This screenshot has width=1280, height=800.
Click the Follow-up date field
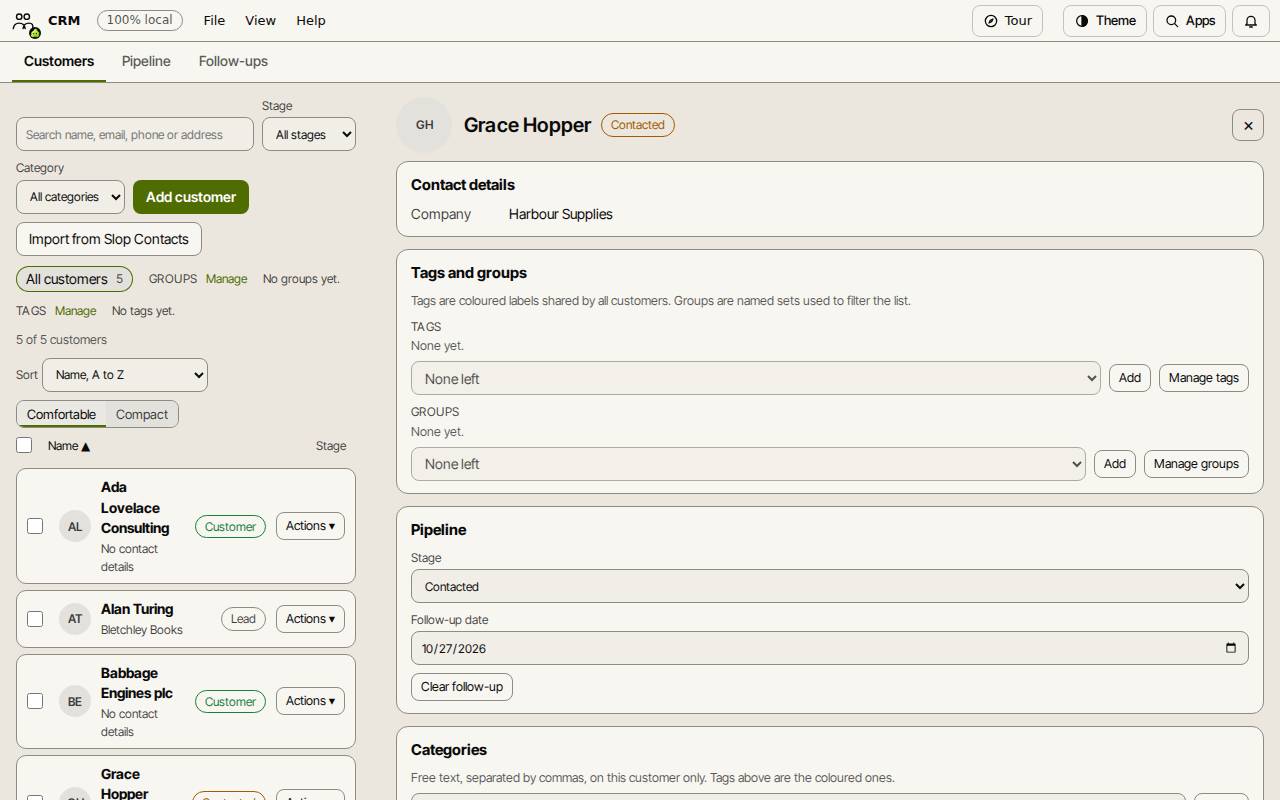[x=830, y=648]
